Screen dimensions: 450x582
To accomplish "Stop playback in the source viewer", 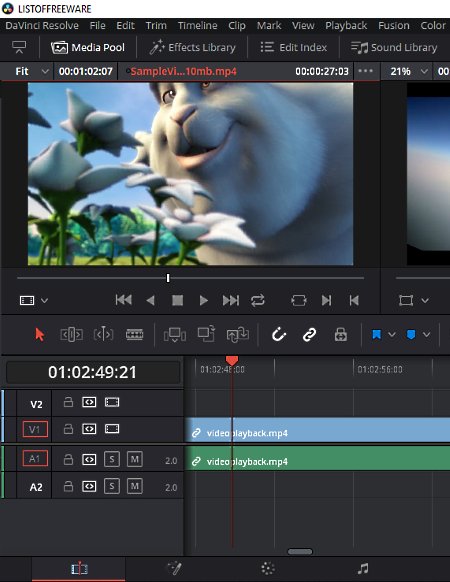I will [x=177, y=300].
